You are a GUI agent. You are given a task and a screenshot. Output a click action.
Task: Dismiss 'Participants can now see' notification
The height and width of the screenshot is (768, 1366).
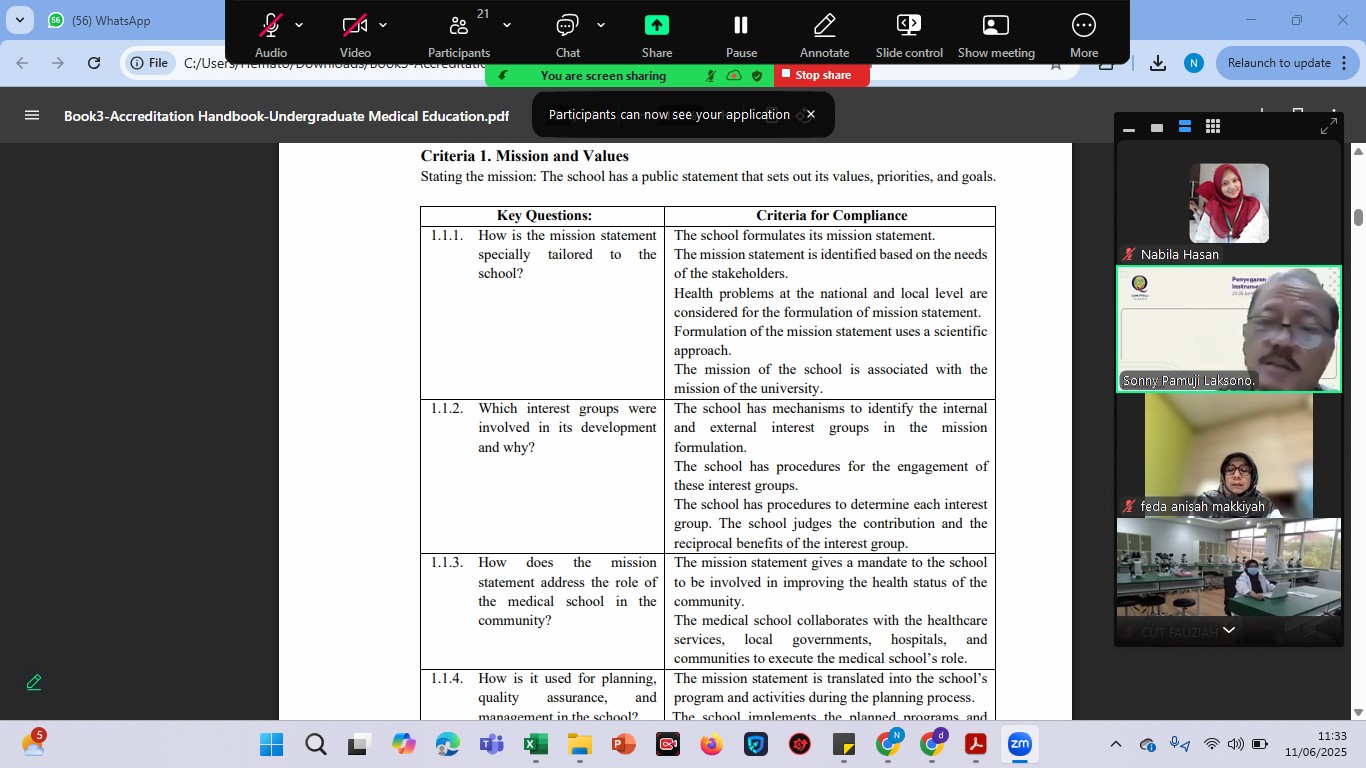pos(811,114)
